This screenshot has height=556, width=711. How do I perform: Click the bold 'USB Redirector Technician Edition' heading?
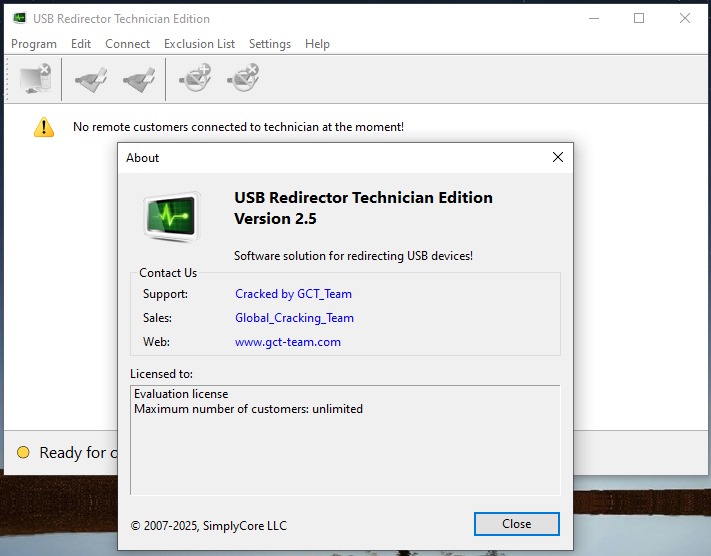pos(363,198)
